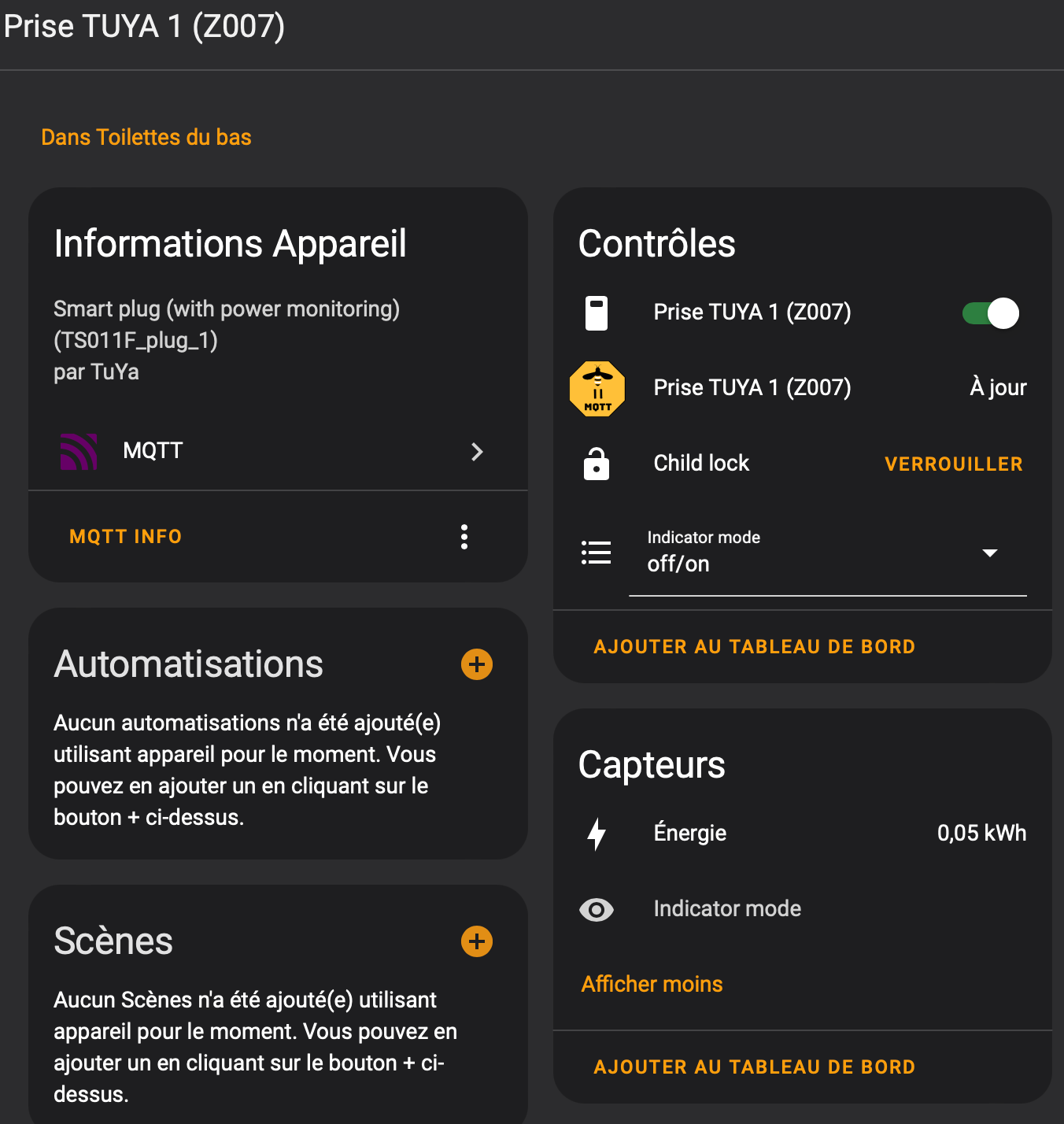Add Contrôles to dashboard via AJOUTER AU TABLEAU DE BORD
The height and width of the screenshot is (1124, 1064).
tap(755, 647)
